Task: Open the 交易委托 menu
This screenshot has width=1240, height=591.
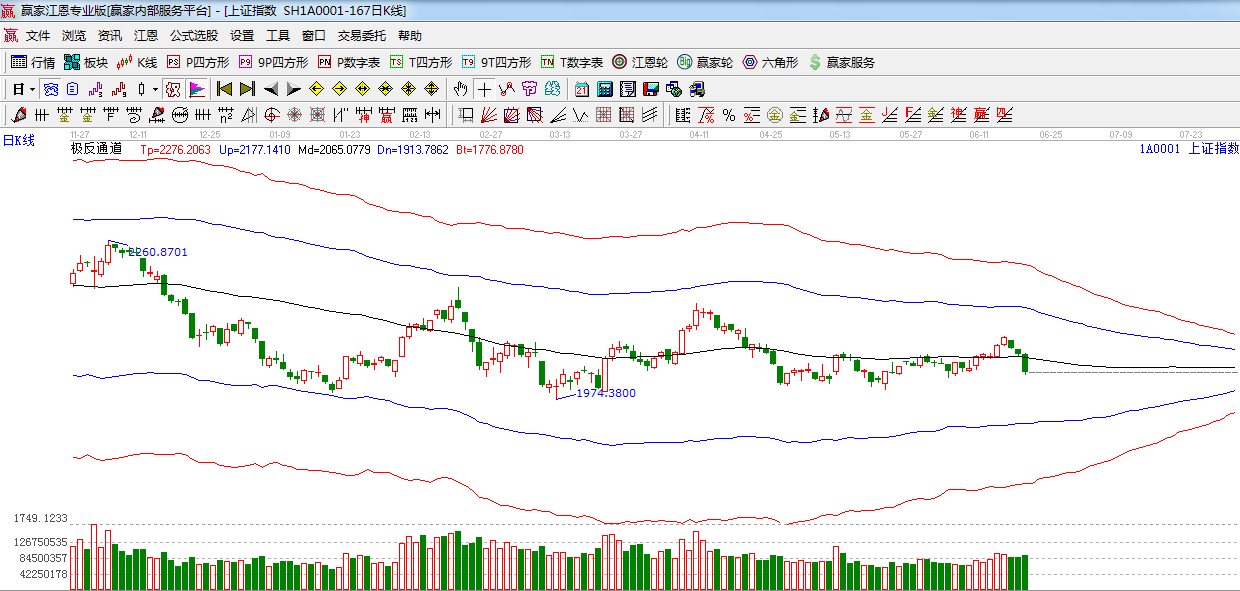Action: click(361, 35)
